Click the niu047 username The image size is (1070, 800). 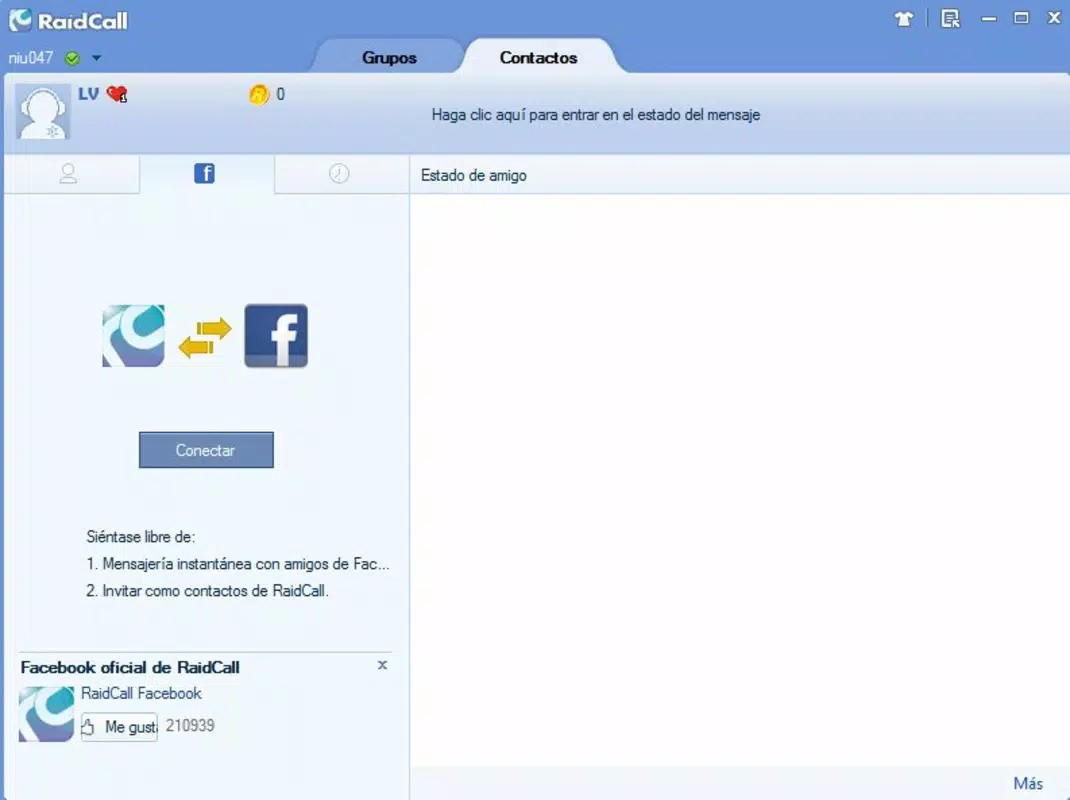coord(31,58)
